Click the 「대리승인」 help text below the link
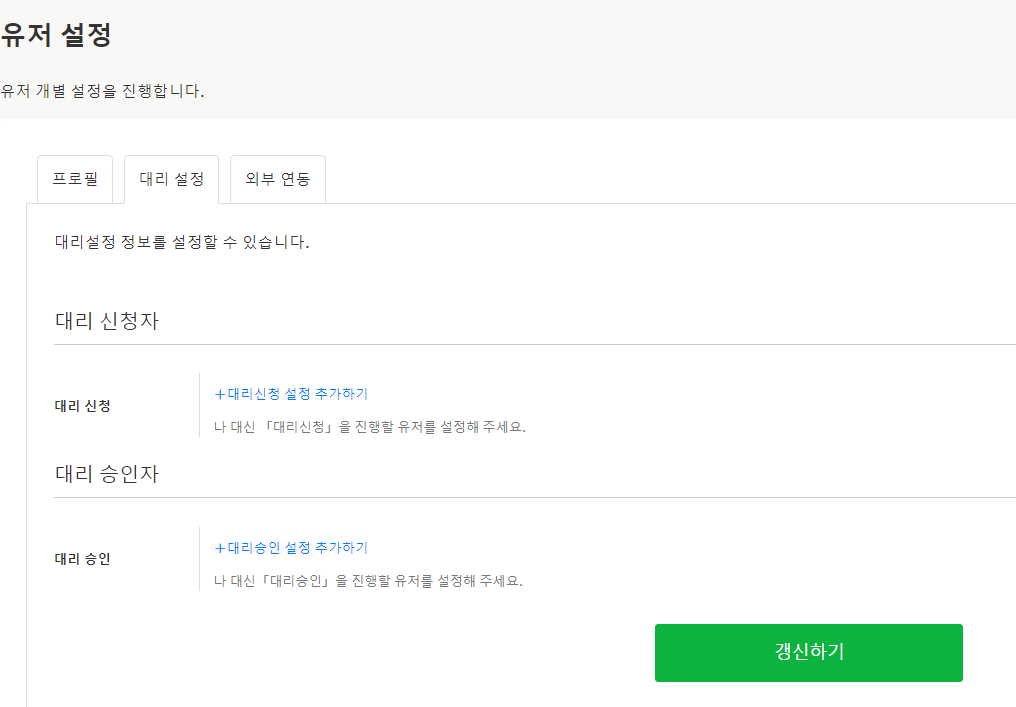The width and height of the screenshot is (1016, 707). [368, 581]
